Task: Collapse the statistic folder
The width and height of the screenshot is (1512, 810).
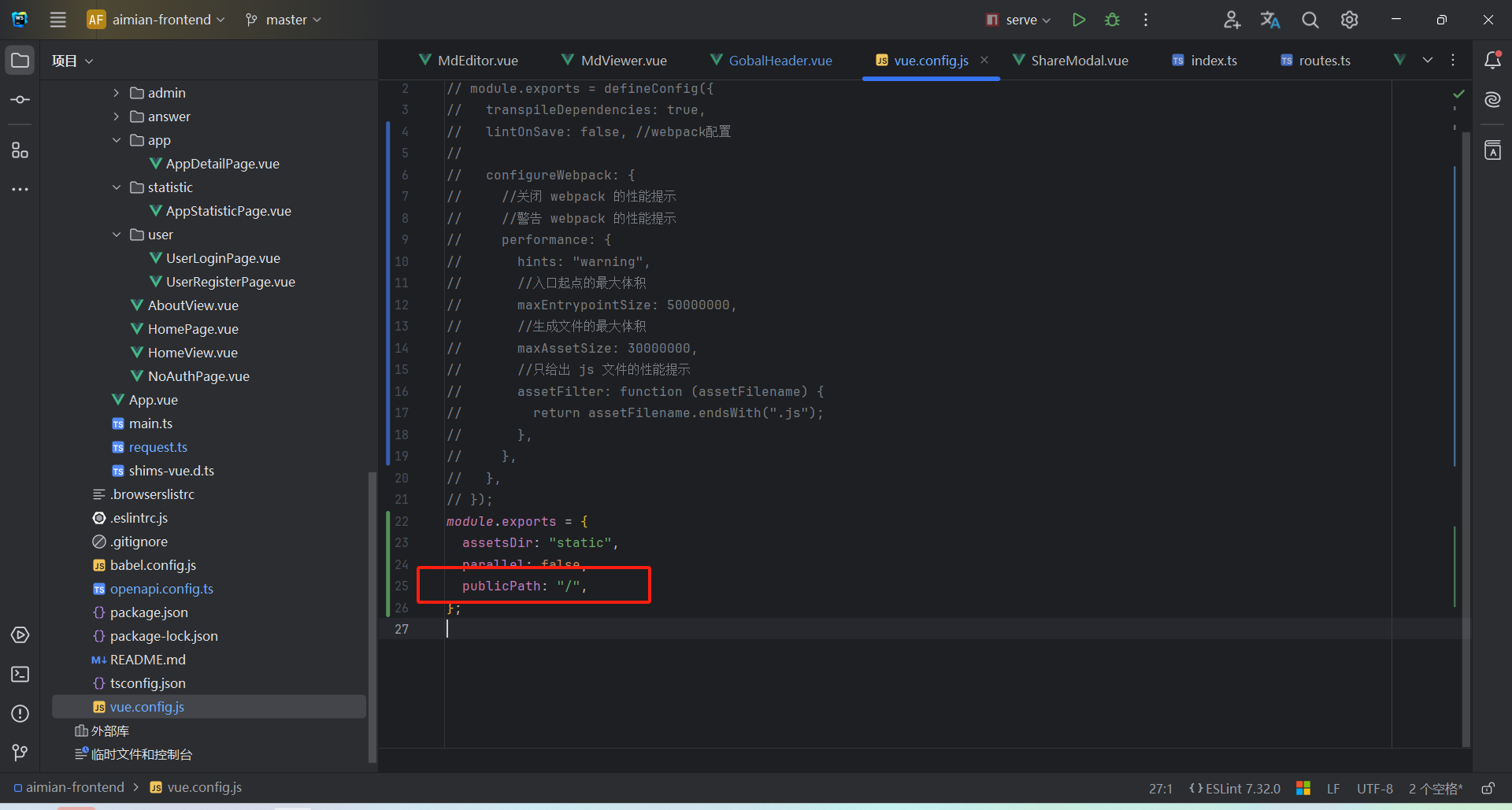Action: 117,187
